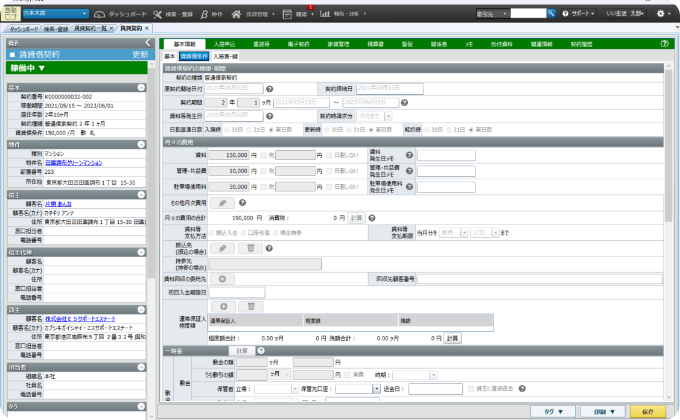Open the 検索・登録 scissors-pen icon menu
The image size is (680, 420).
[157, 14]
